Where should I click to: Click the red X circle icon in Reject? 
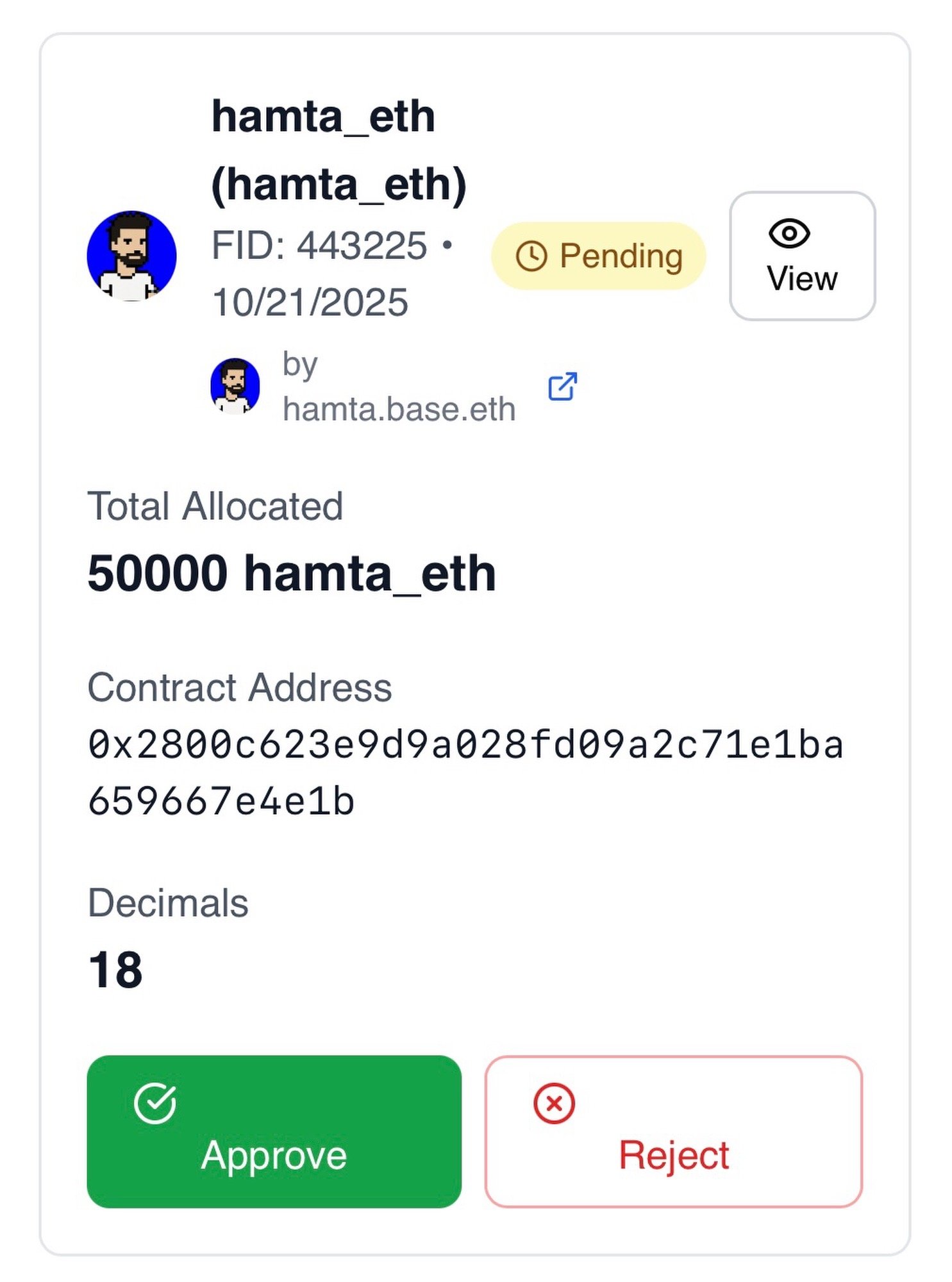click(x=554, y=1103)
